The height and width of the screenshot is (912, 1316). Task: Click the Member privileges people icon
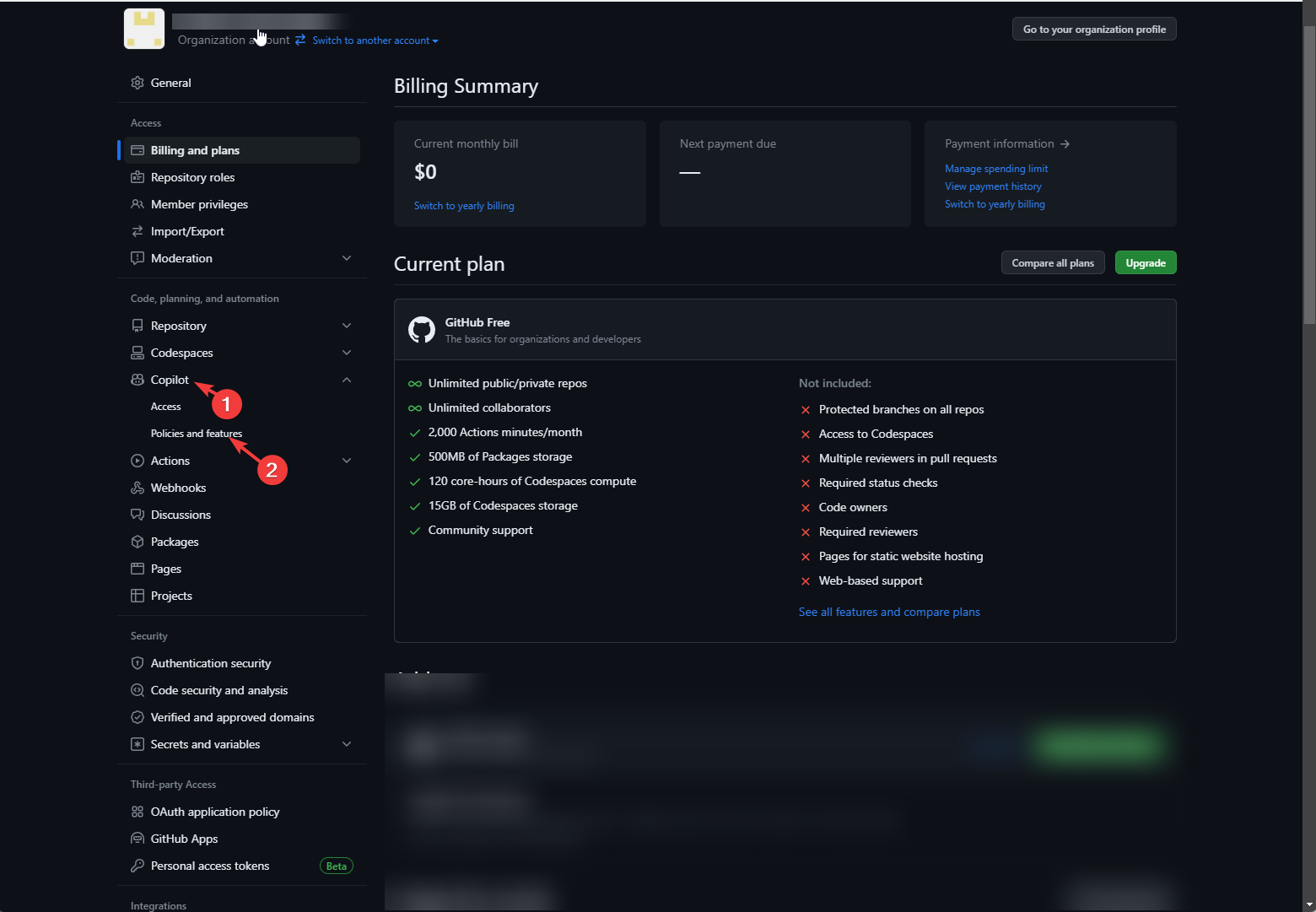pyautogui.click(x=138, y=204)
